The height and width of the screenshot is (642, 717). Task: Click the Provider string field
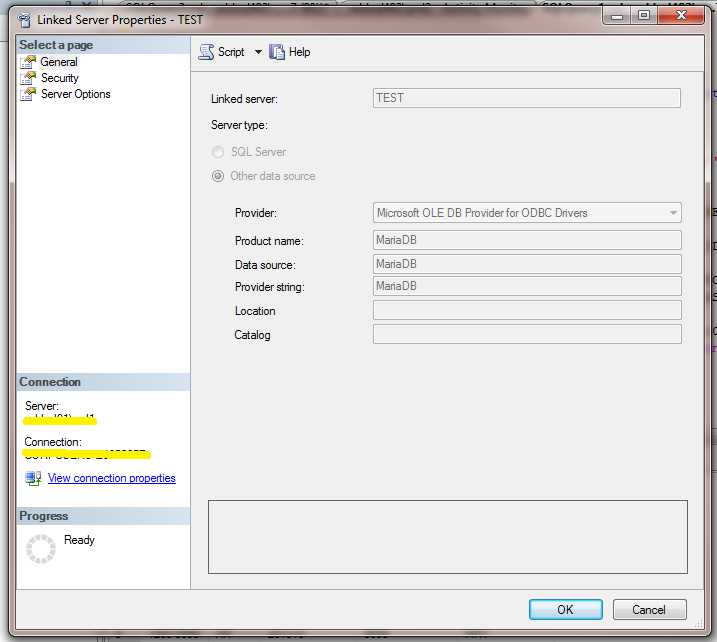click(527, 286)
